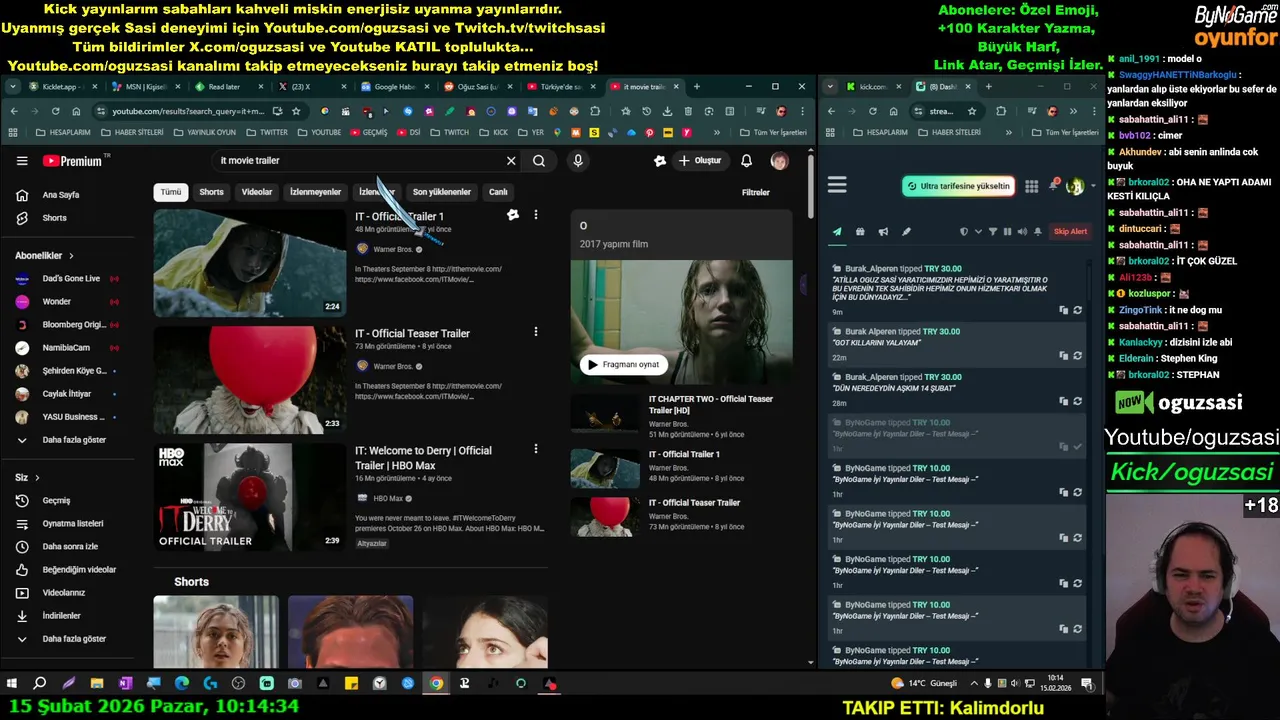Open the Filtreler search filters
Image resolution: width=1280 pixels, height=720 pixels.
pyautogui.click(x=756, y=192)
